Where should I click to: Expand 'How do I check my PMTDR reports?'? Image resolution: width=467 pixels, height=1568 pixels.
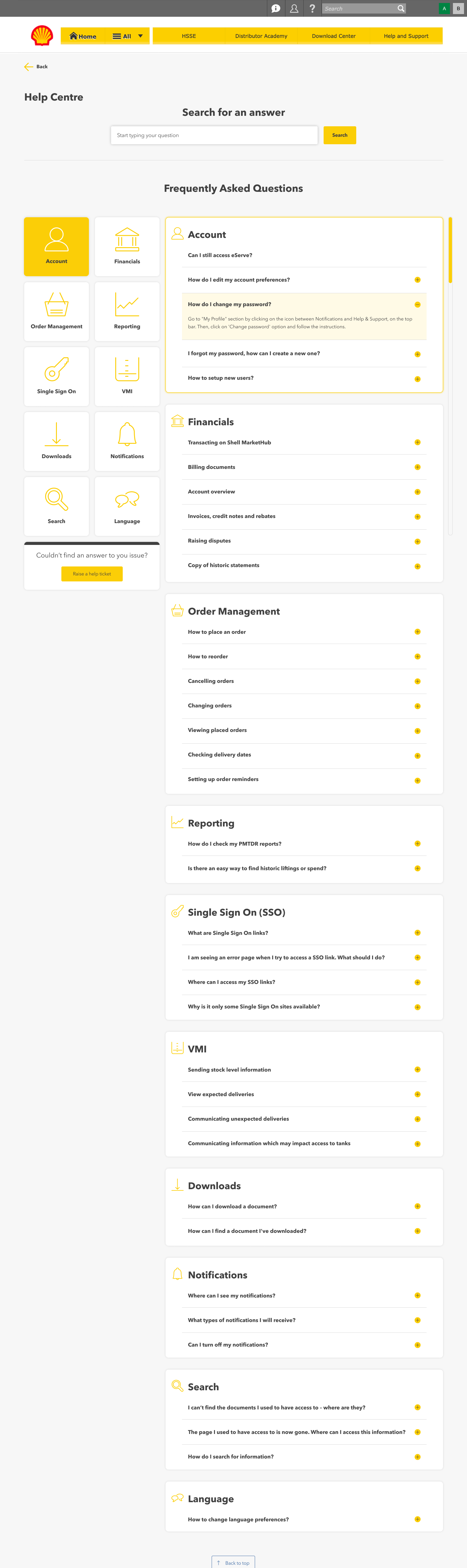click(x=417, y=844)
